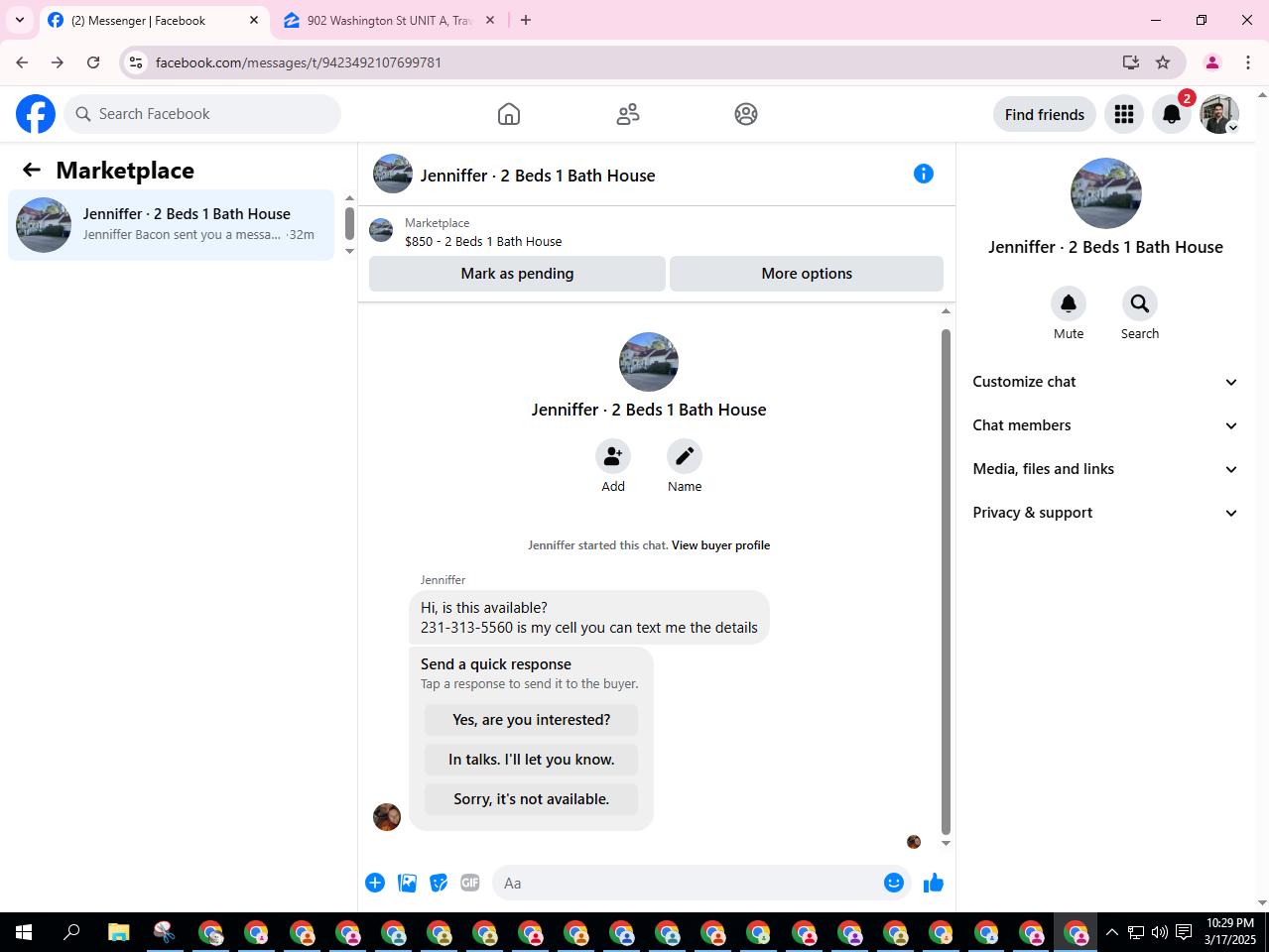The width and height of the screenshot is (1269, 952).
Task: Send quick reply 'Yes, are you interested?'
Action: (532, 720)
